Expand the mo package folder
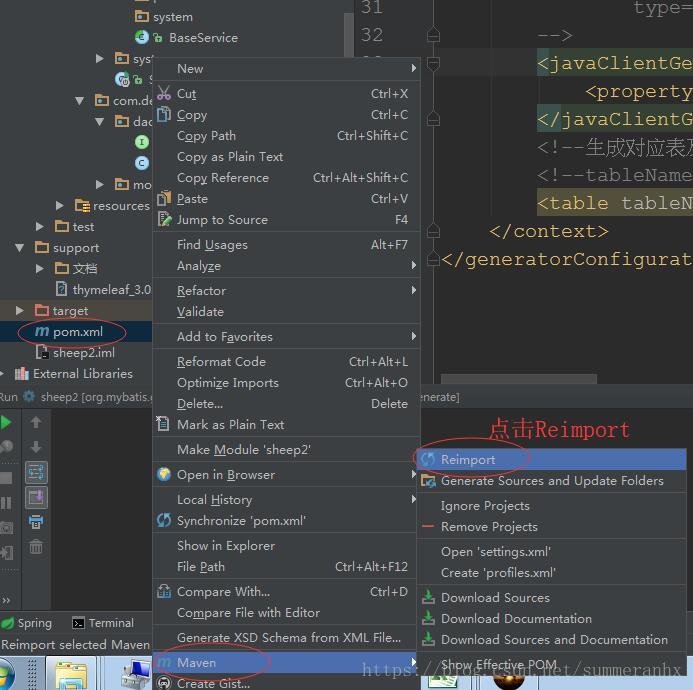693x690 pixels. pyautogui.click(x=100, y=184)
